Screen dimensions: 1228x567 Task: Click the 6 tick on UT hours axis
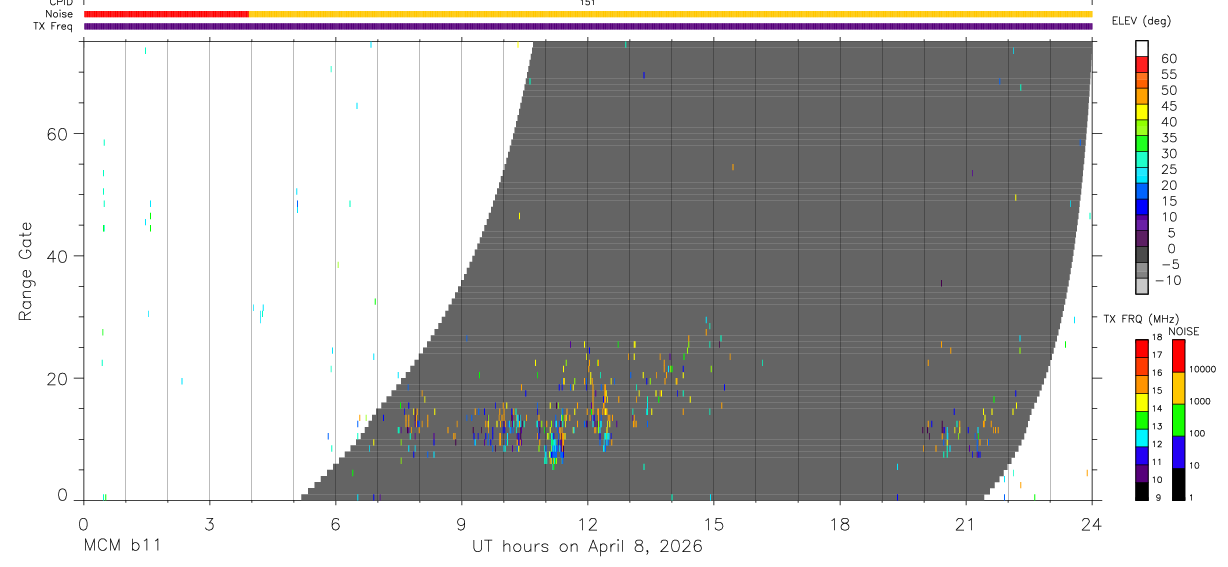click(x=336, y=524)
